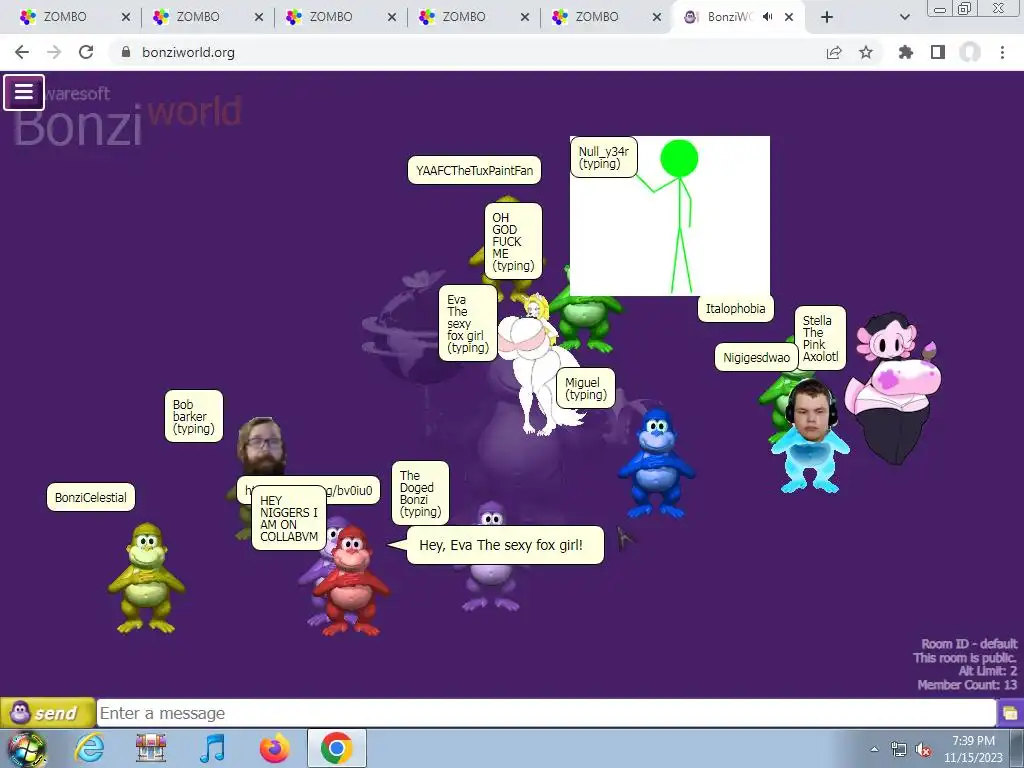
Task: Click the Room ID - default text
Action: pyautogui.click(x=969, y=644)
